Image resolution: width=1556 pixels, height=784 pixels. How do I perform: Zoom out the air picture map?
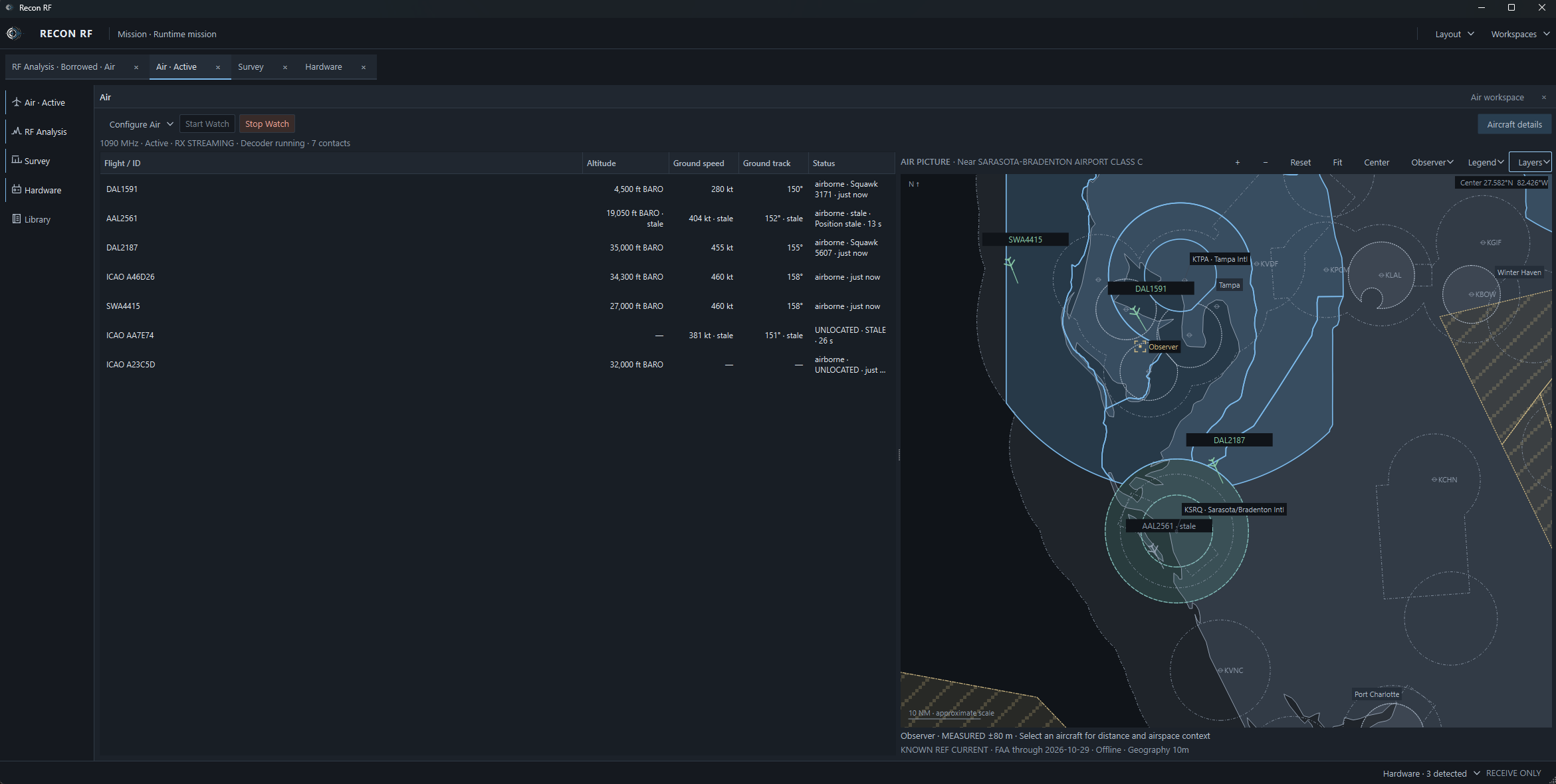(x=1266, y=162)
